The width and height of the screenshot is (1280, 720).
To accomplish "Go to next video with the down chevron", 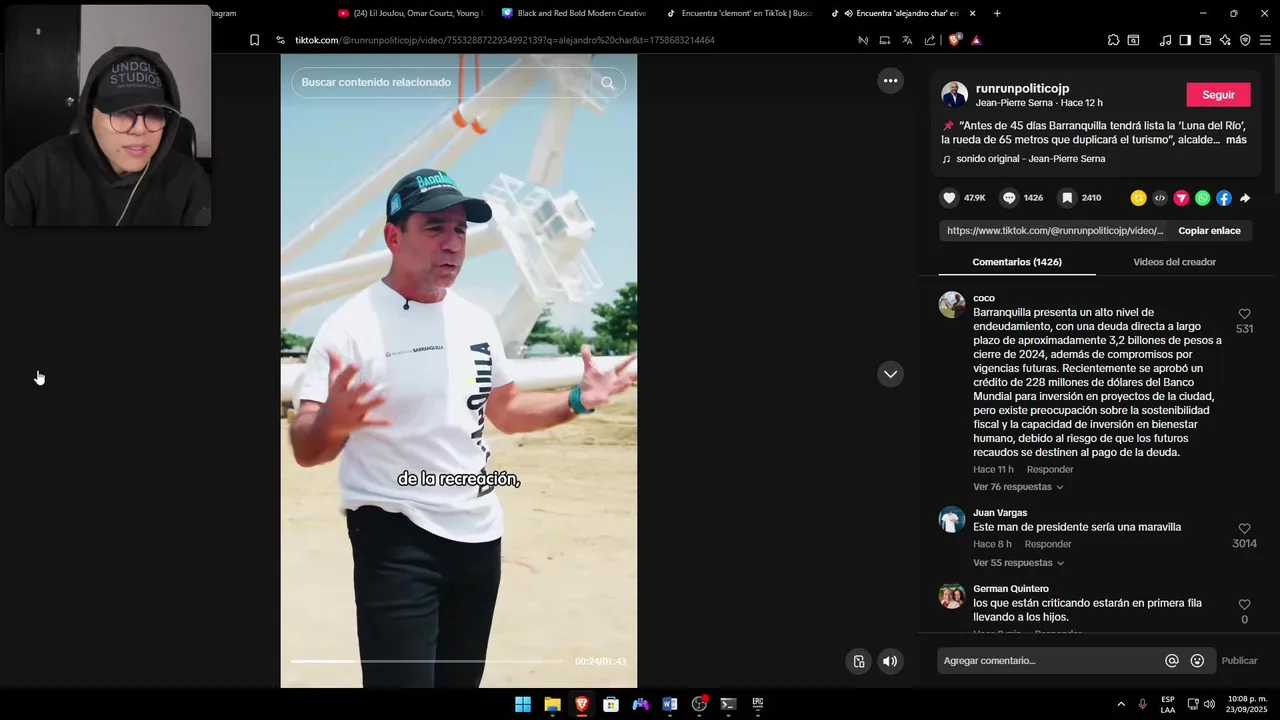I will 890,374.
